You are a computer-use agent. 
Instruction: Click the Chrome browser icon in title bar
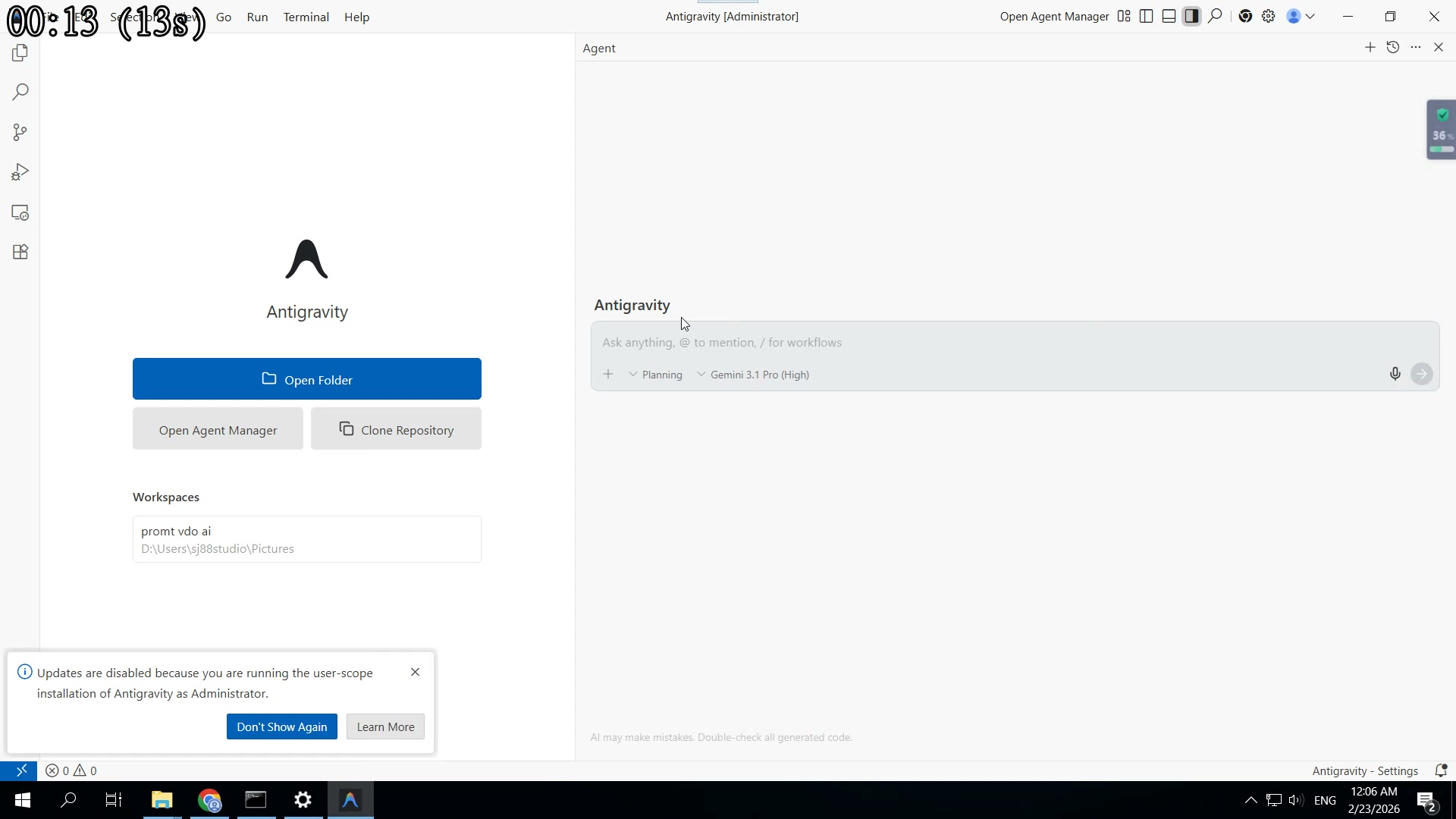point(1245,16)
